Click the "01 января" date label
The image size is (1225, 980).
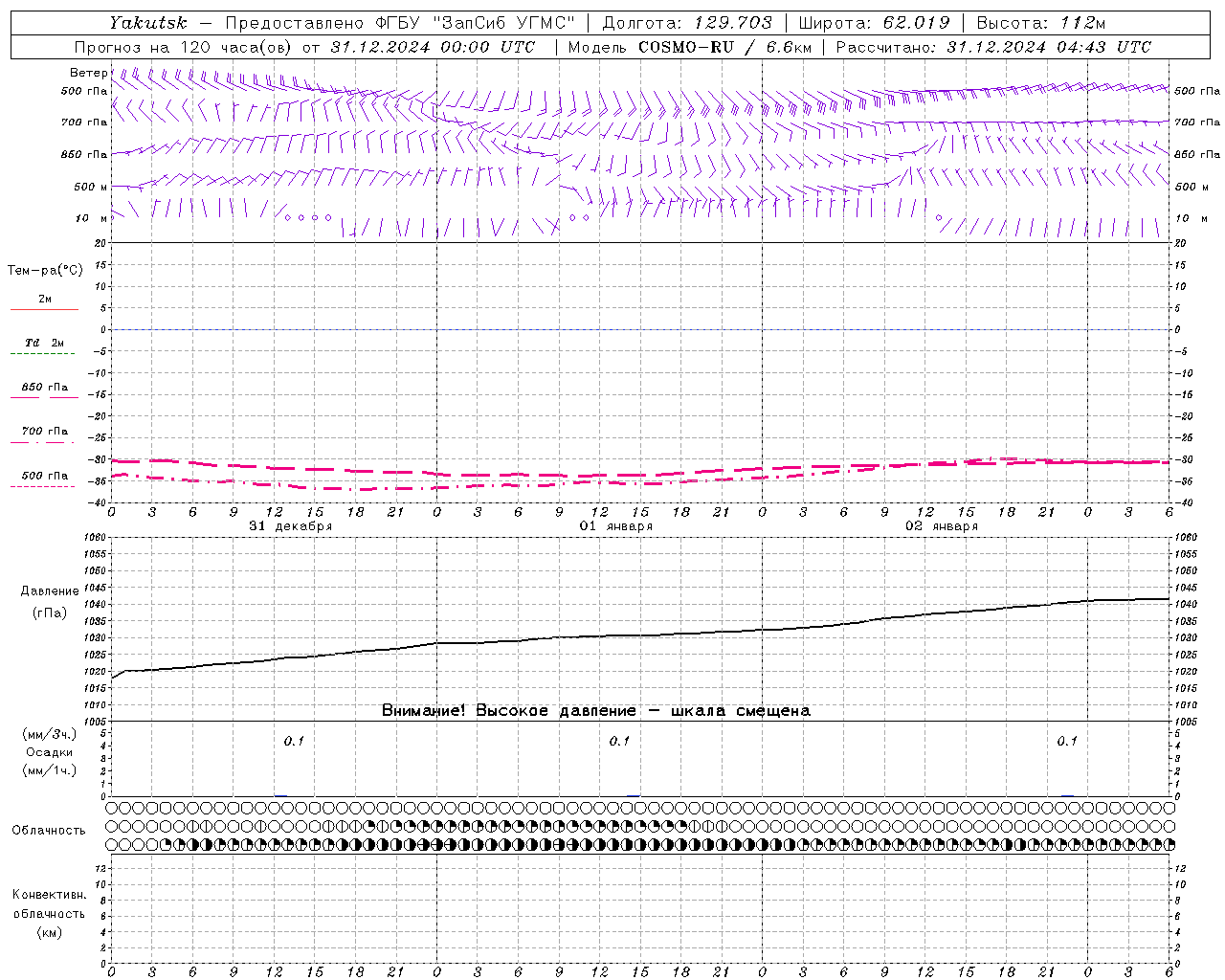[x=616, y=525]
